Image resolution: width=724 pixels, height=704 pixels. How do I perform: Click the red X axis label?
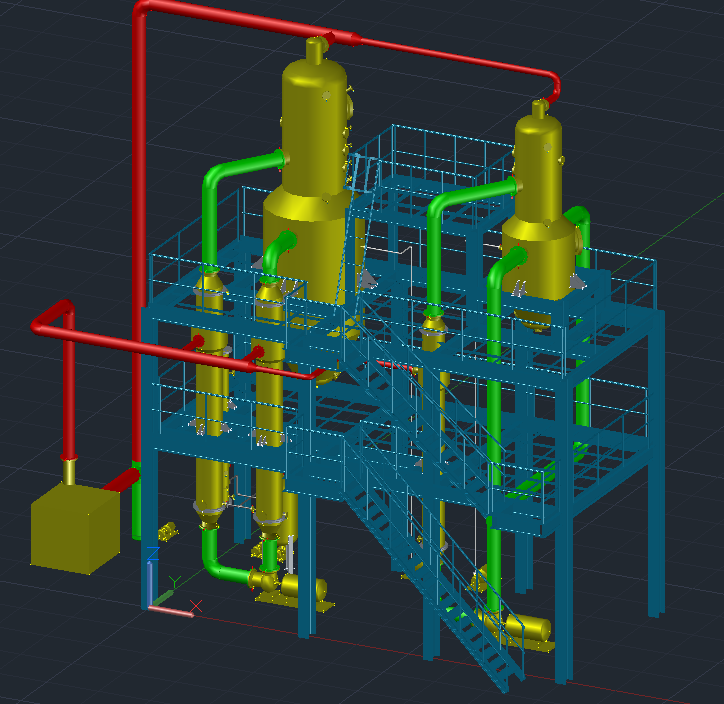196,606
